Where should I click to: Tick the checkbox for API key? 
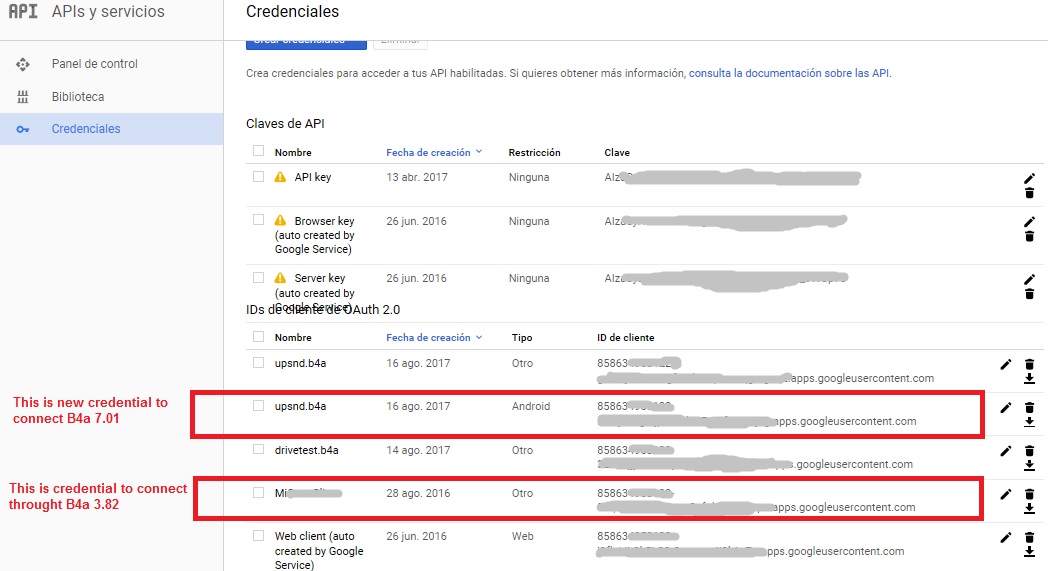[258, 177]
